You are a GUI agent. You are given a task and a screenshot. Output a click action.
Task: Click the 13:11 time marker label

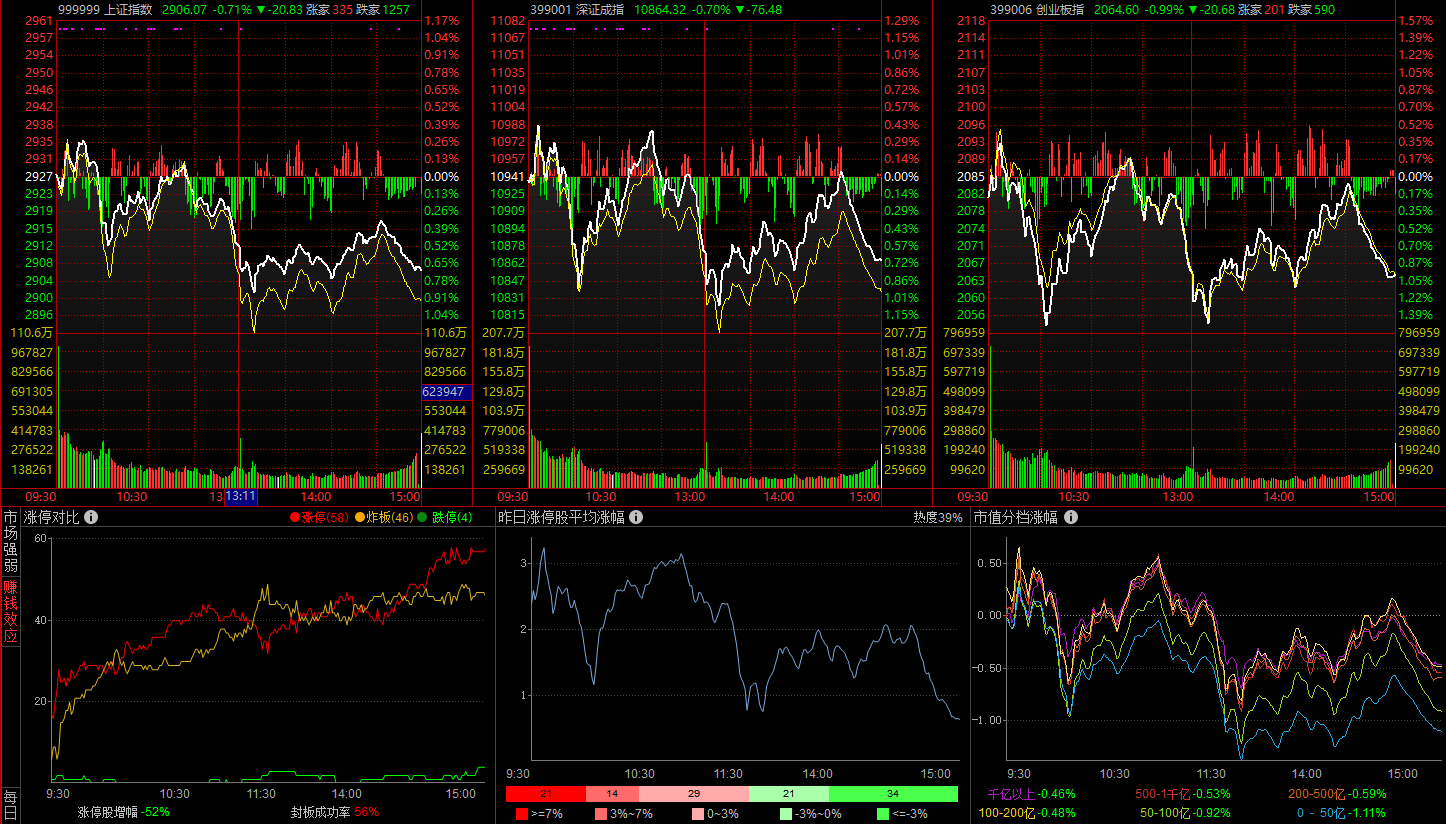click(x=241, y=497)
